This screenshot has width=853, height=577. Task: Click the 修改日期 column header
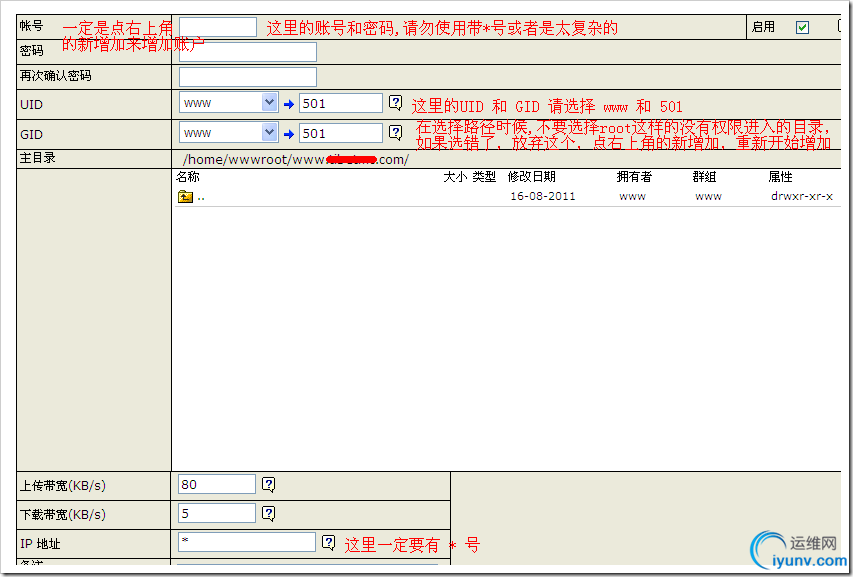531,177
